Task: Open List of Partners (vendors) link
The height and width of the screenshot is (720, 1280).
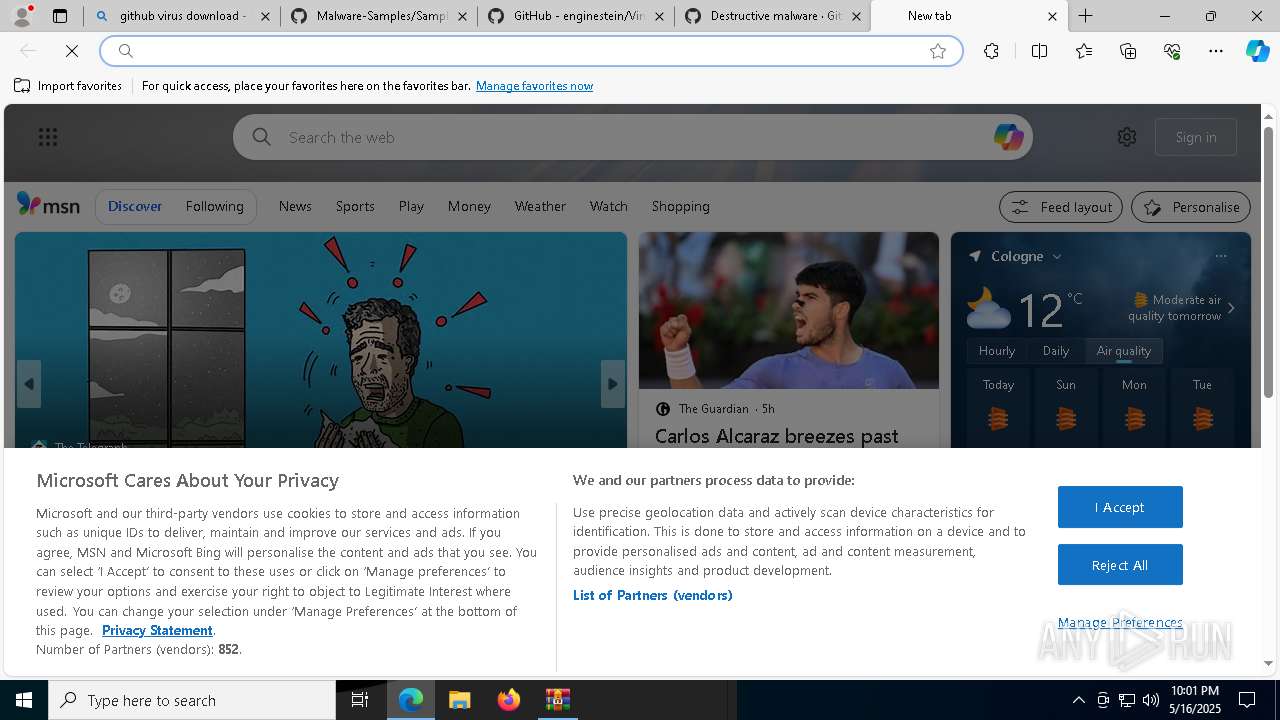Action: [653, 595]
